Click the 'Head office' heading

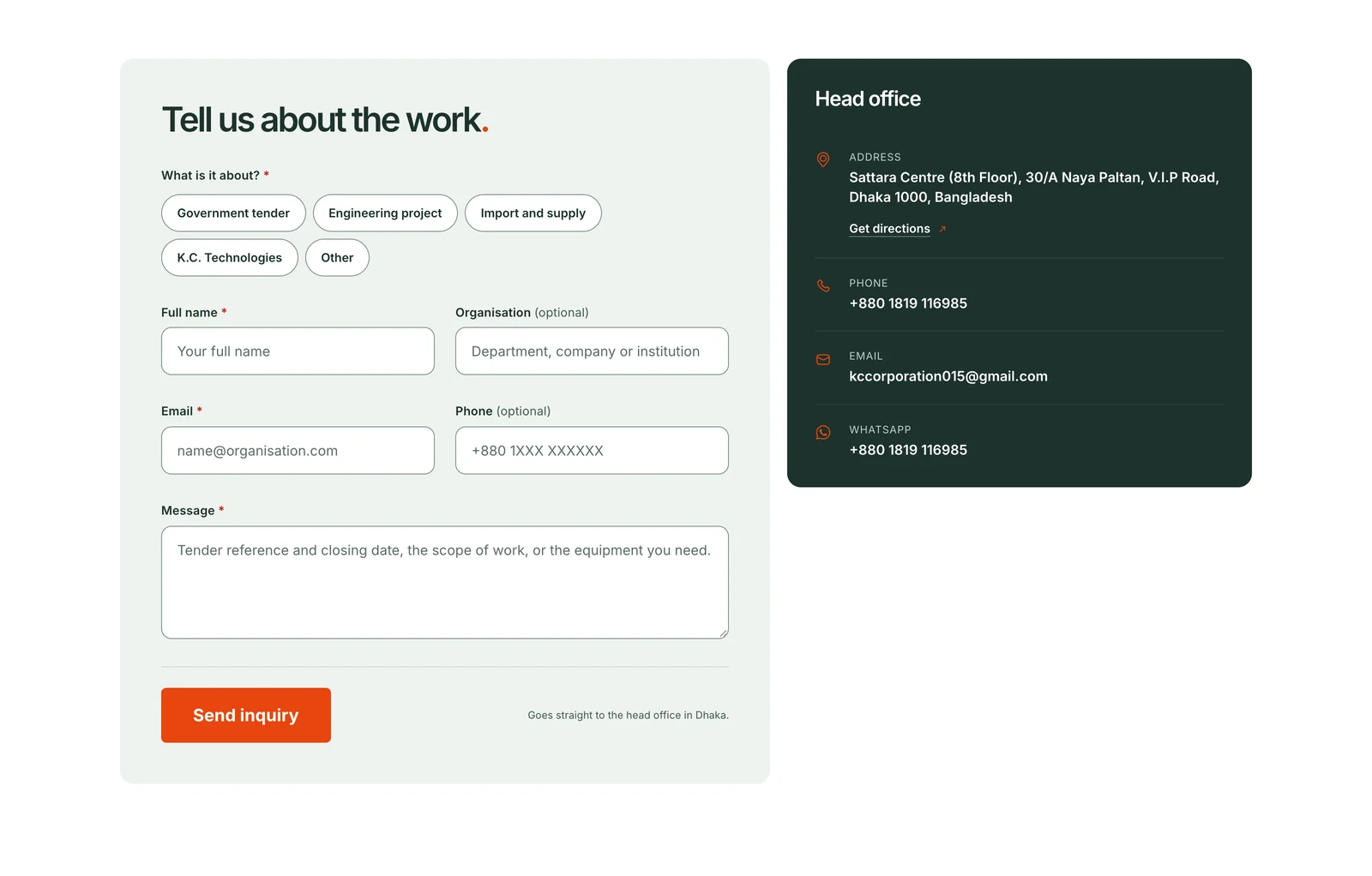point(868,99)
